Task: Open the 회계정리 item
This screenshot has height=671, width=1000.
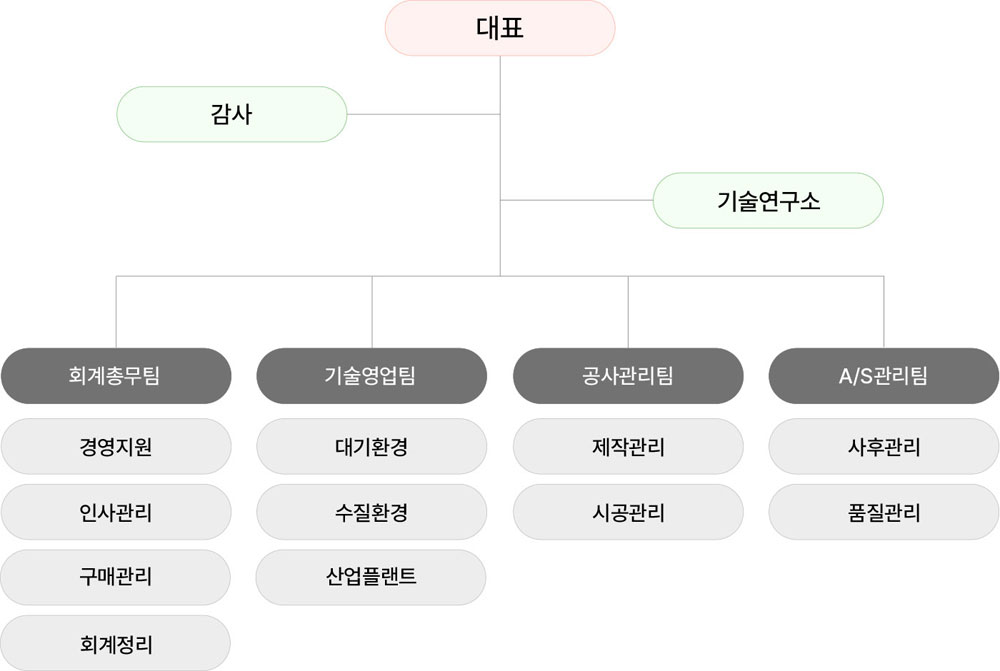Action: [116, 642]
